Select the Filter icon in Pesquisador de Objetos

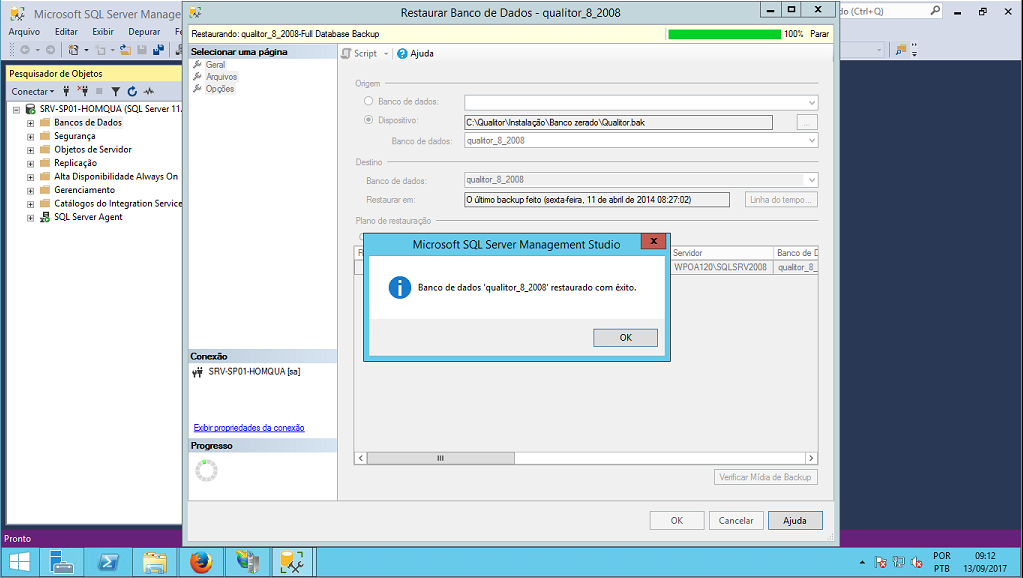click(117, 91)
